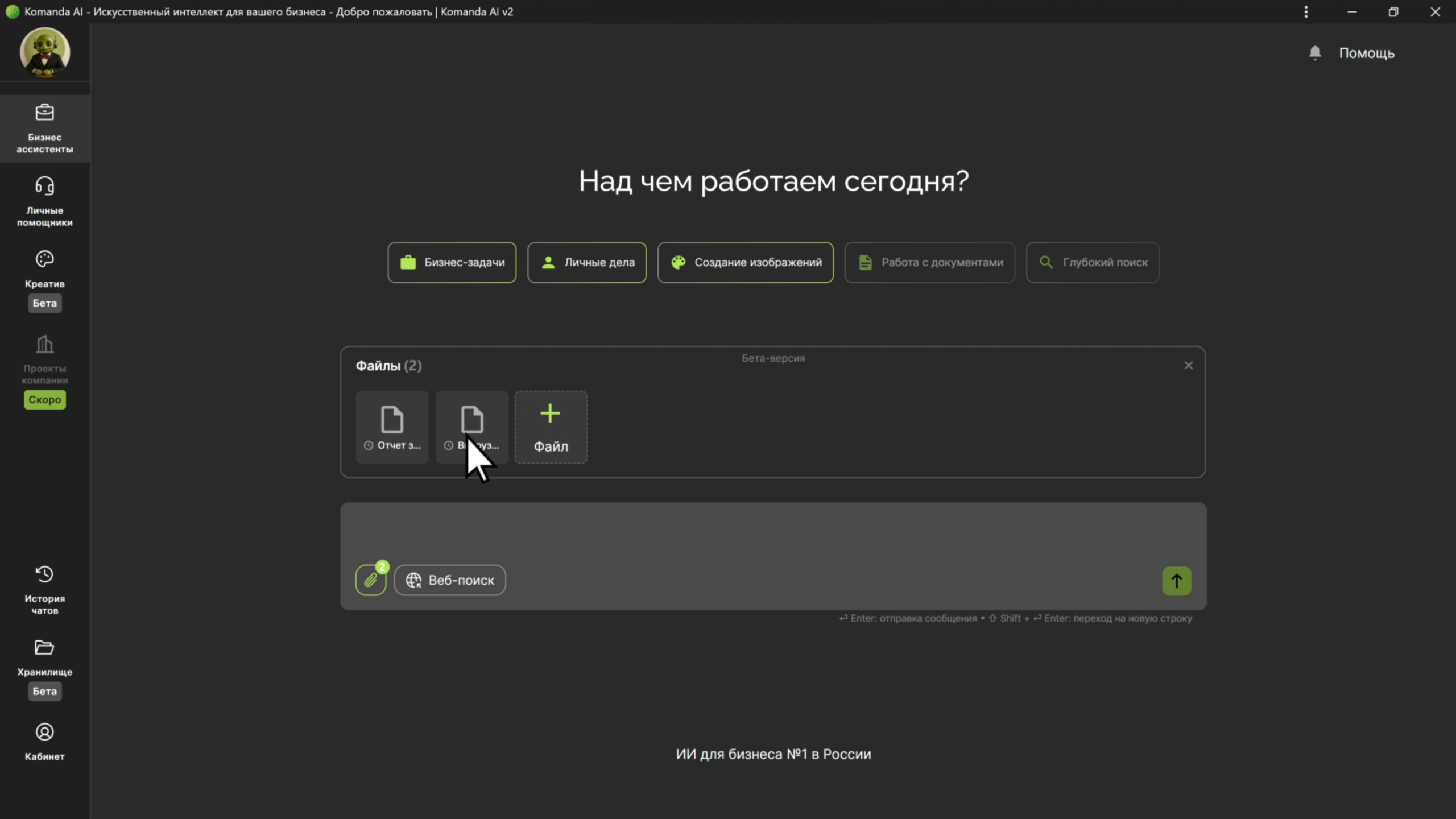Open the Кабинет profile section
This screenshot has width=1456, height=819.
[x=44, y=741]
